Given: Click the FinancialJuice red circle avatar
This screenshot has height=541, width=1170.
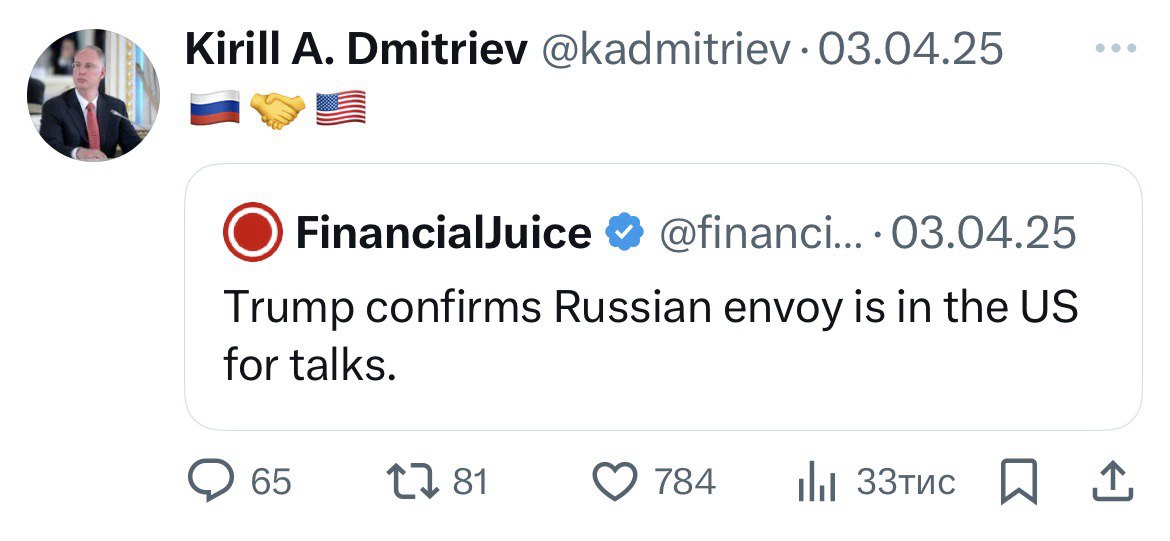Looking at the screenshot, I should pos(253,233).
